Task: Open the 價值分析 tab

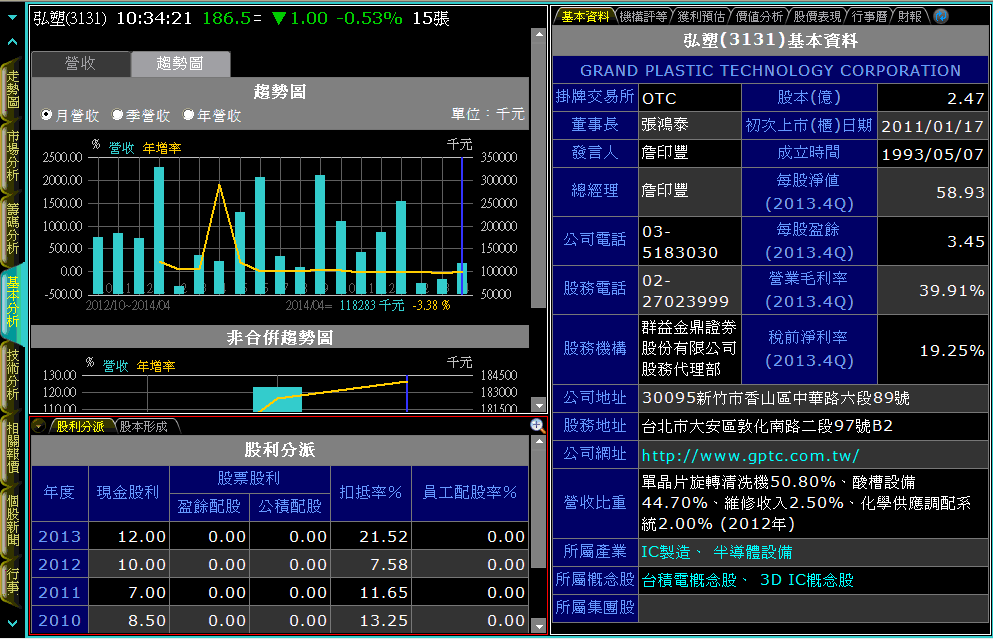Action: pyautogui.click(x=759, y=16)
